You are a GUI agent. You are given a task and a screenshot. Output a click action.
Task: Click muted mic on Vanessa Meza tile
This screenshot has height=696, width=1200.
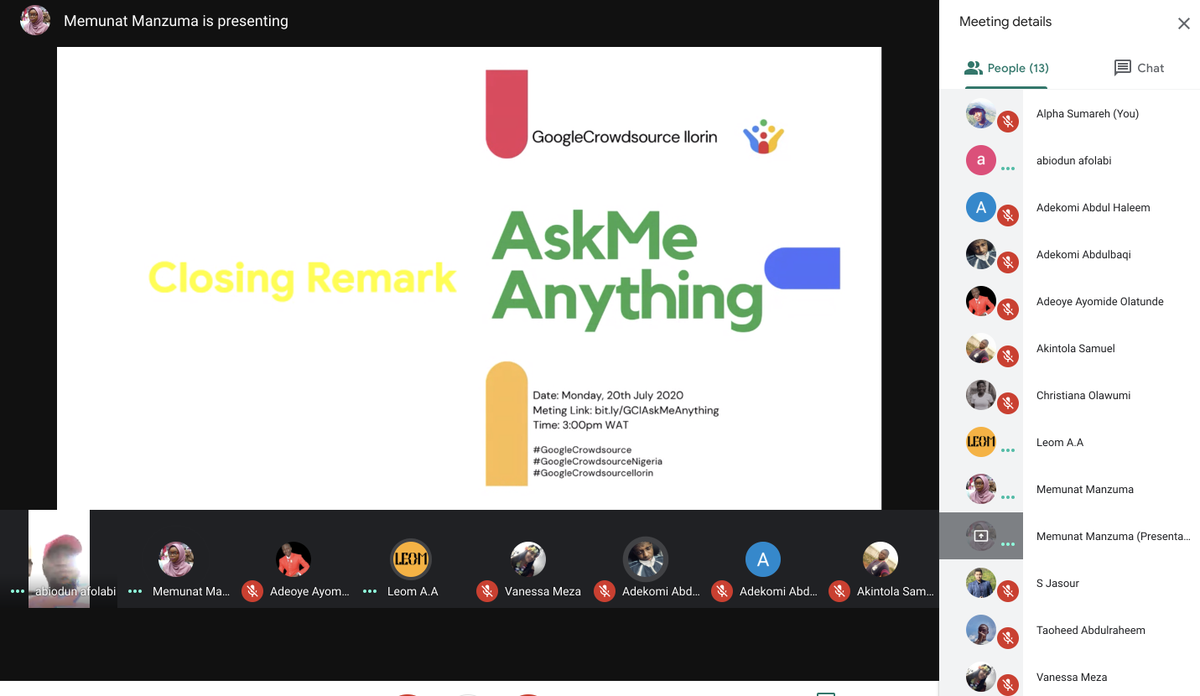[x=487, y=591]
